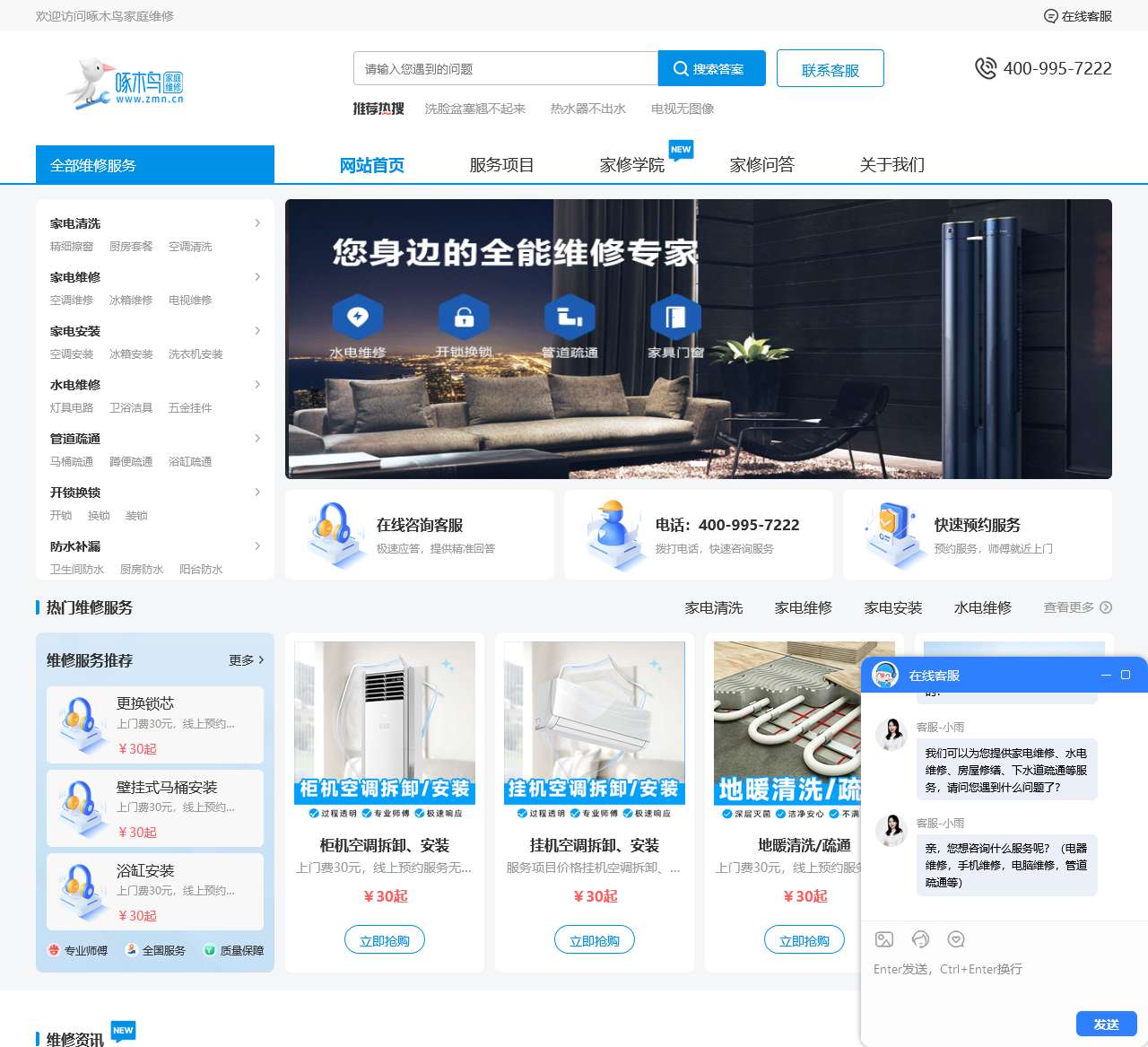Image resolution: width=1148 pixels, height=1047 pixels.
Task: Open the 壁挂式马桶安装 recommendation card
Action: (x=155, y=808)
